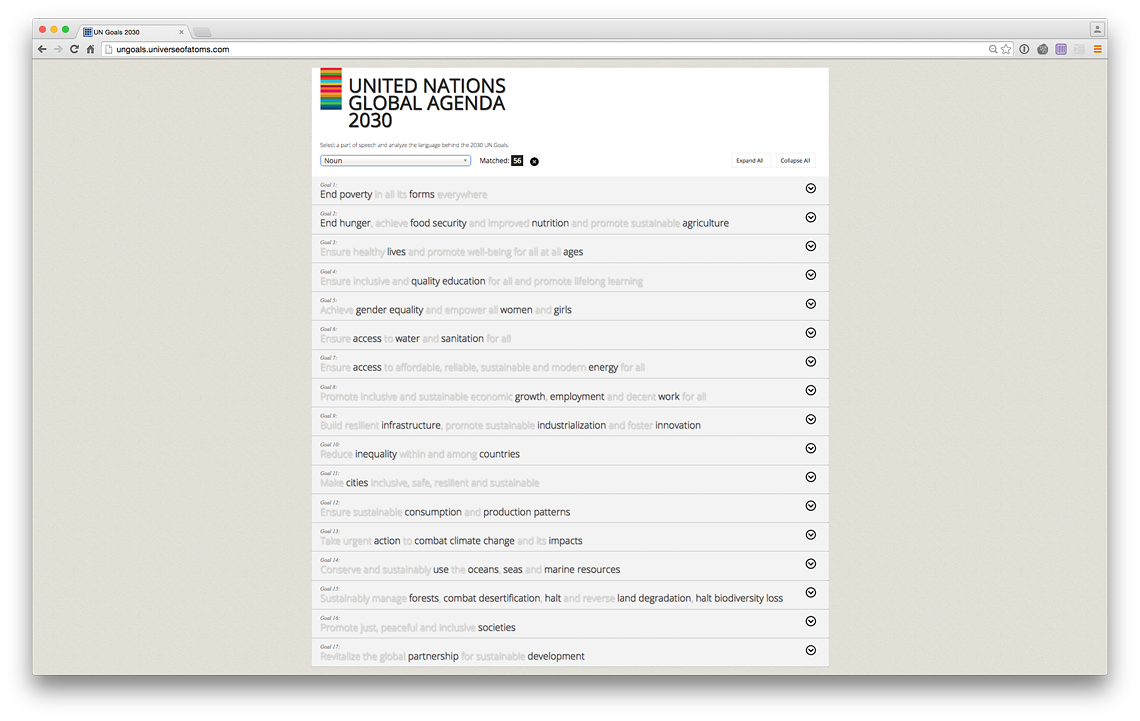Open the Noun part-of-speech dropdown
Viewport: 1140px width, 721px height.
(x=396, y=161)
